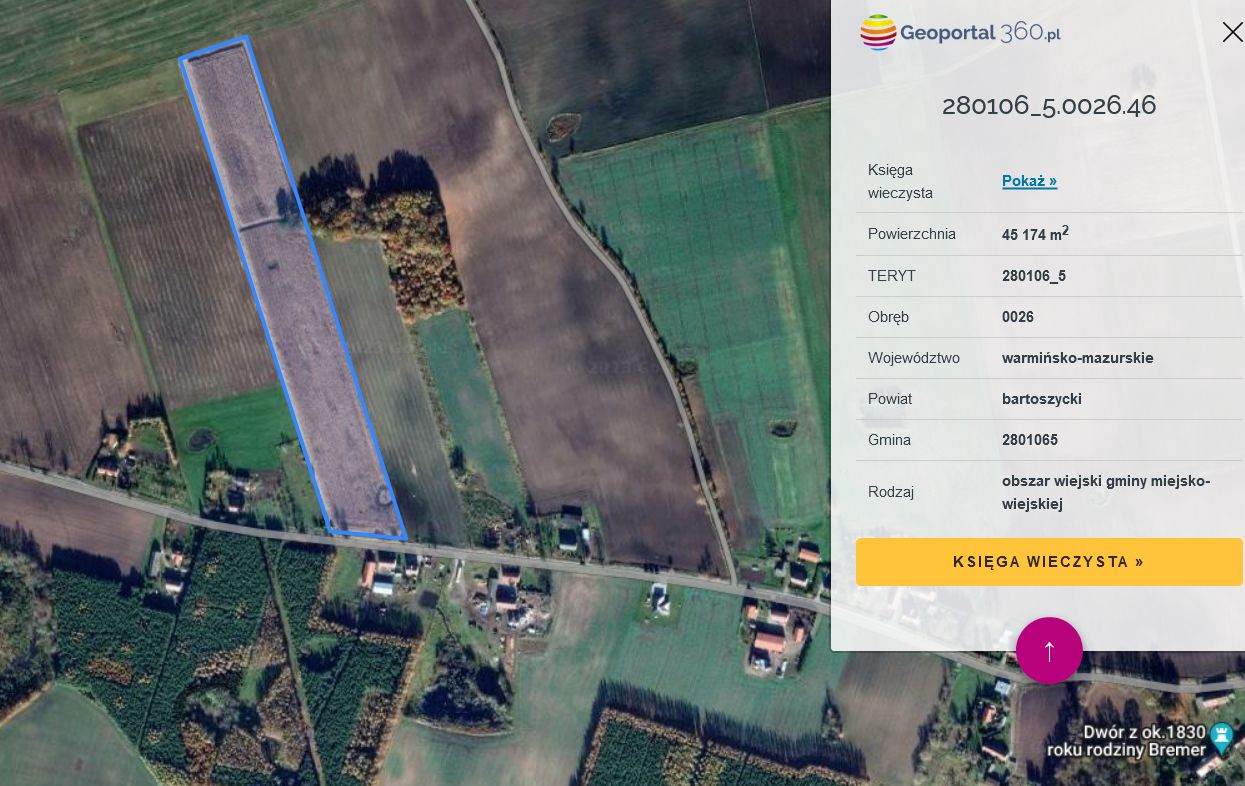Click the Dwór z ok.1830 roku rodziny Bremer label
This screenshot has width=1245, height=786.
coord(1127,741)
